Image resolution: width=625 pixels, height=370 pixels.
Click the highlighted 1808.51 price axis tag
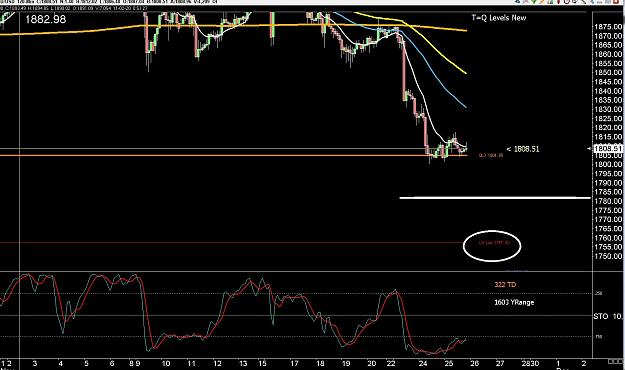(x=608, y=149)
